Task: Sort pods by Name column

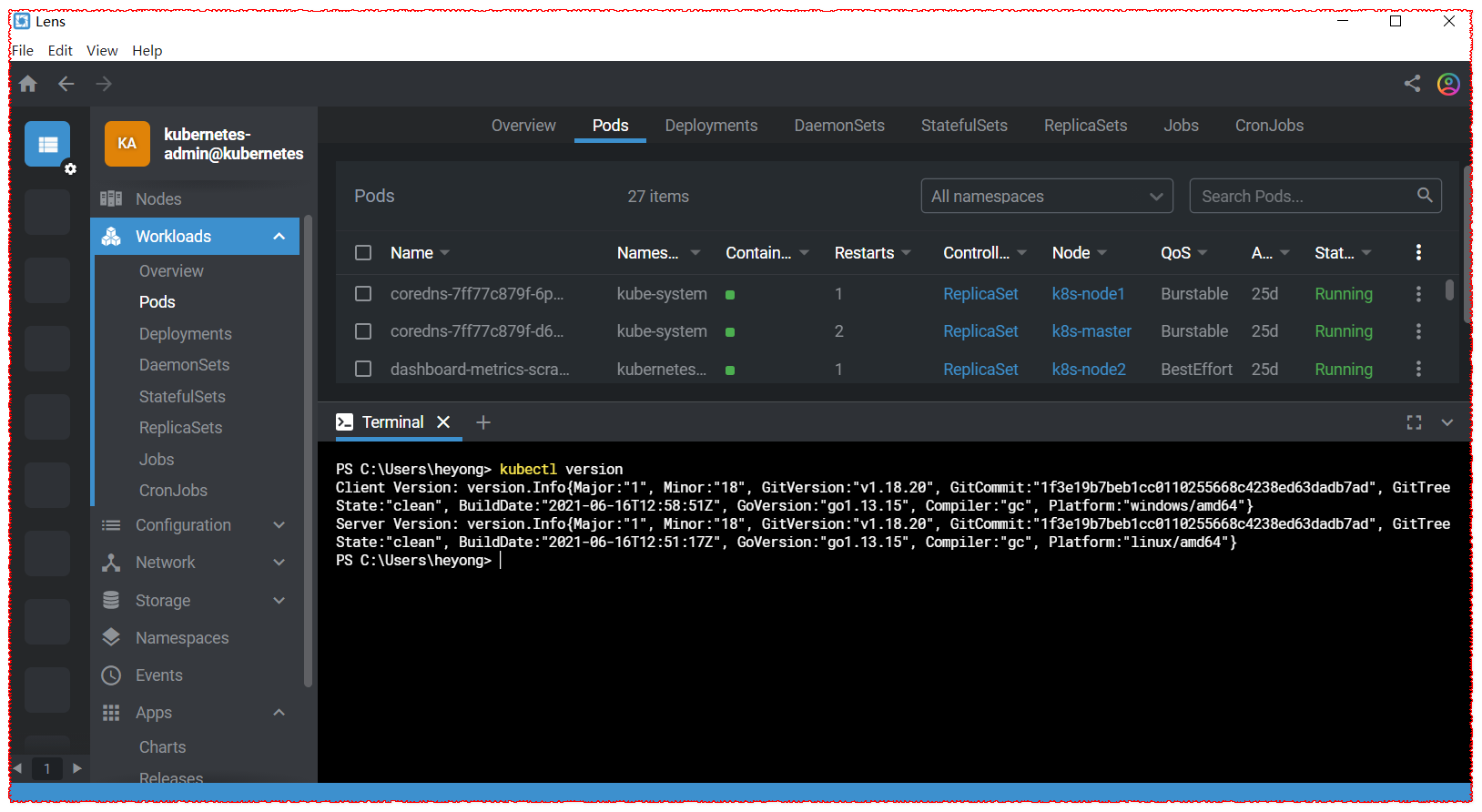Action: pos(420,253)
